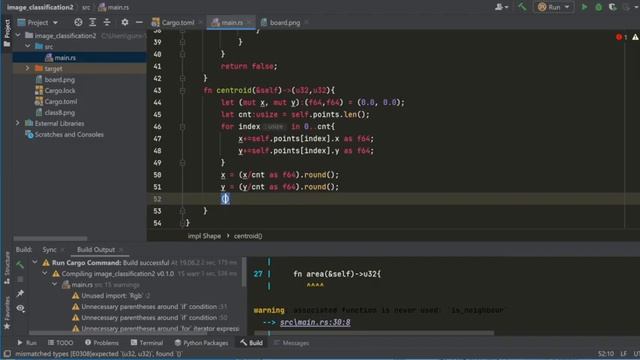Open the user account icon menu
640x360 pixels.
click(x=501, y=7)
